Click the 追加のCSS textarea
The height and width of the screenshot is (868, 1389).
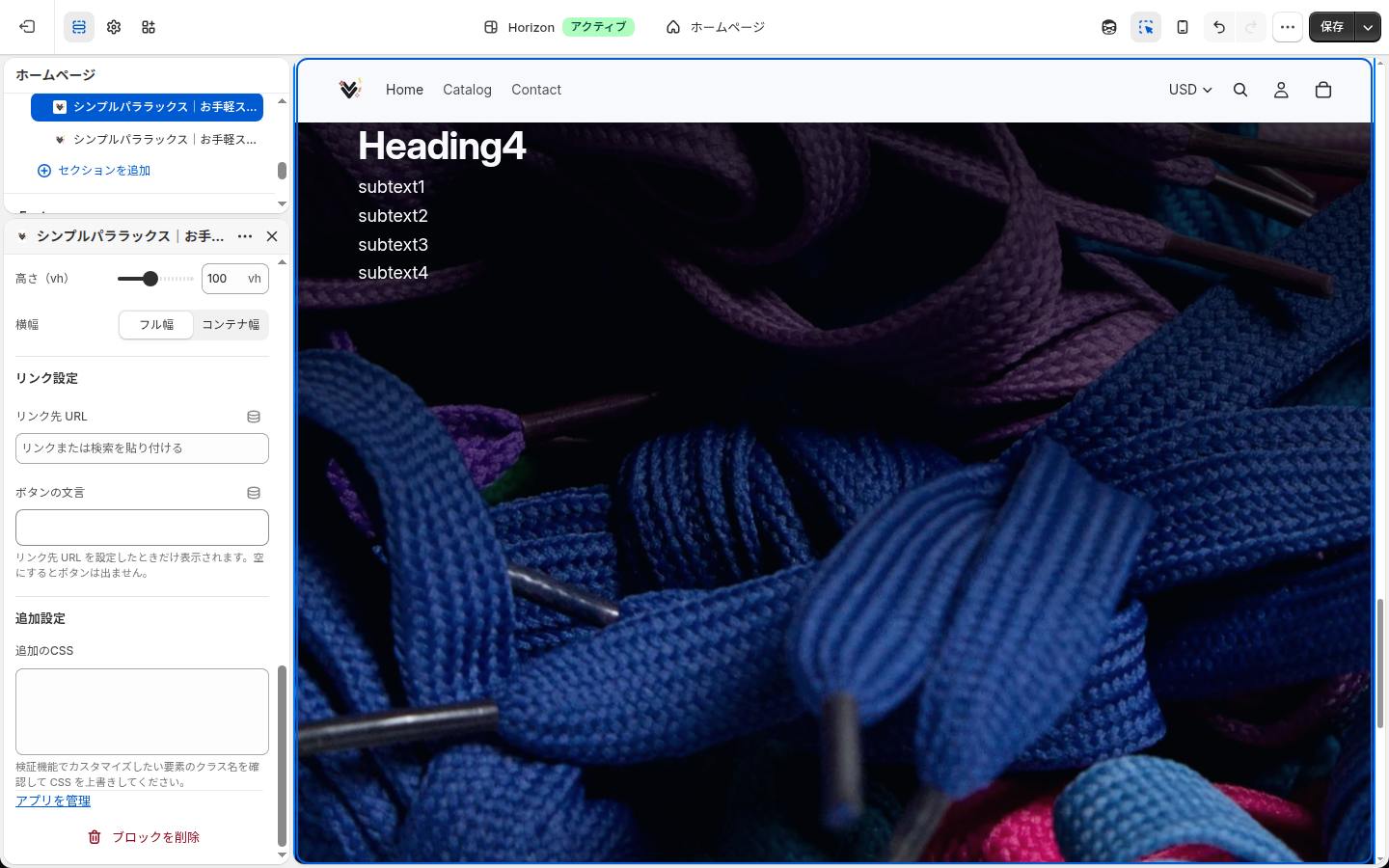click(x=142, y=712)
